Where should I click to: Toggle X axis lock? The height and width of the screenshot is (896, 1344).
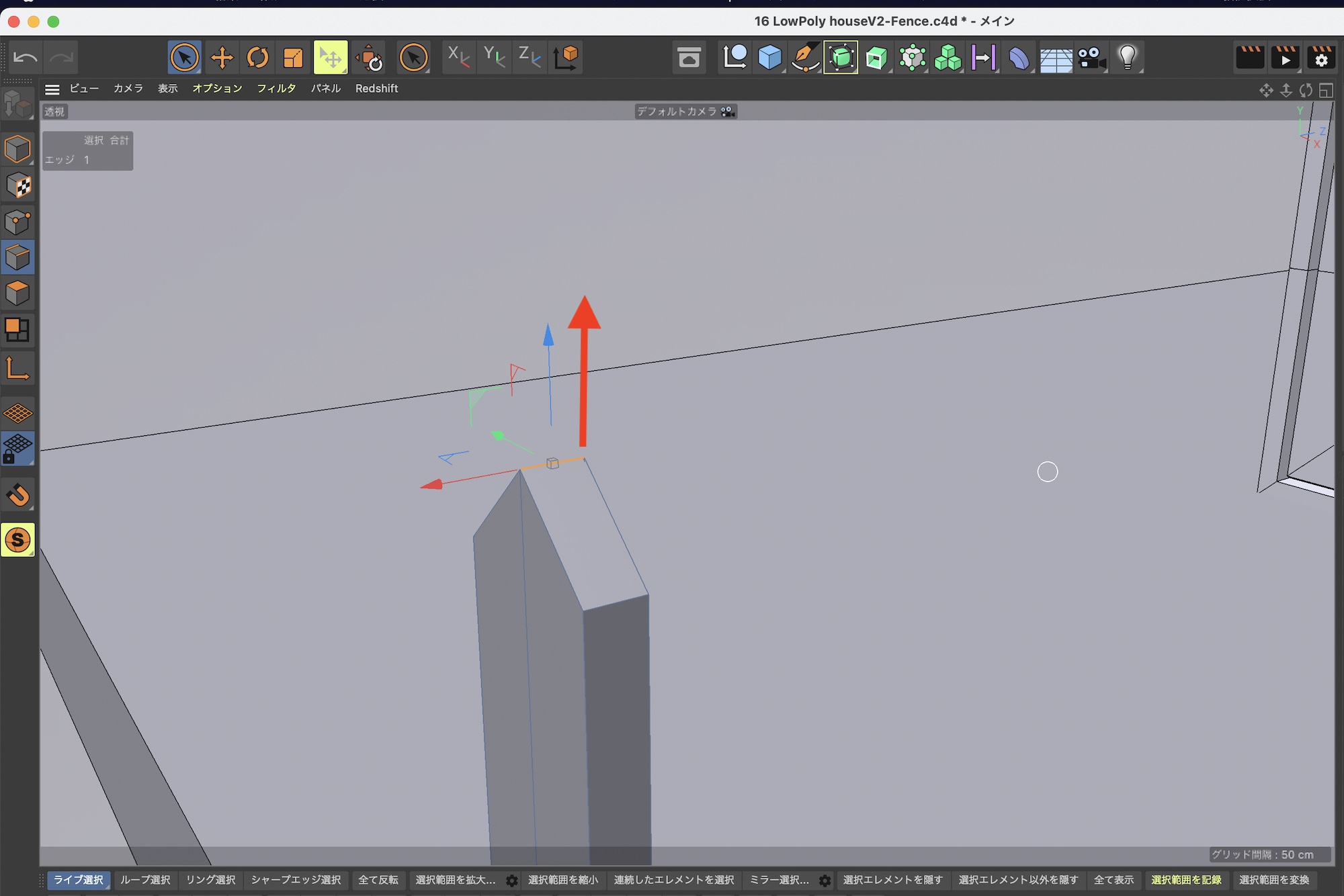point(458,58)
